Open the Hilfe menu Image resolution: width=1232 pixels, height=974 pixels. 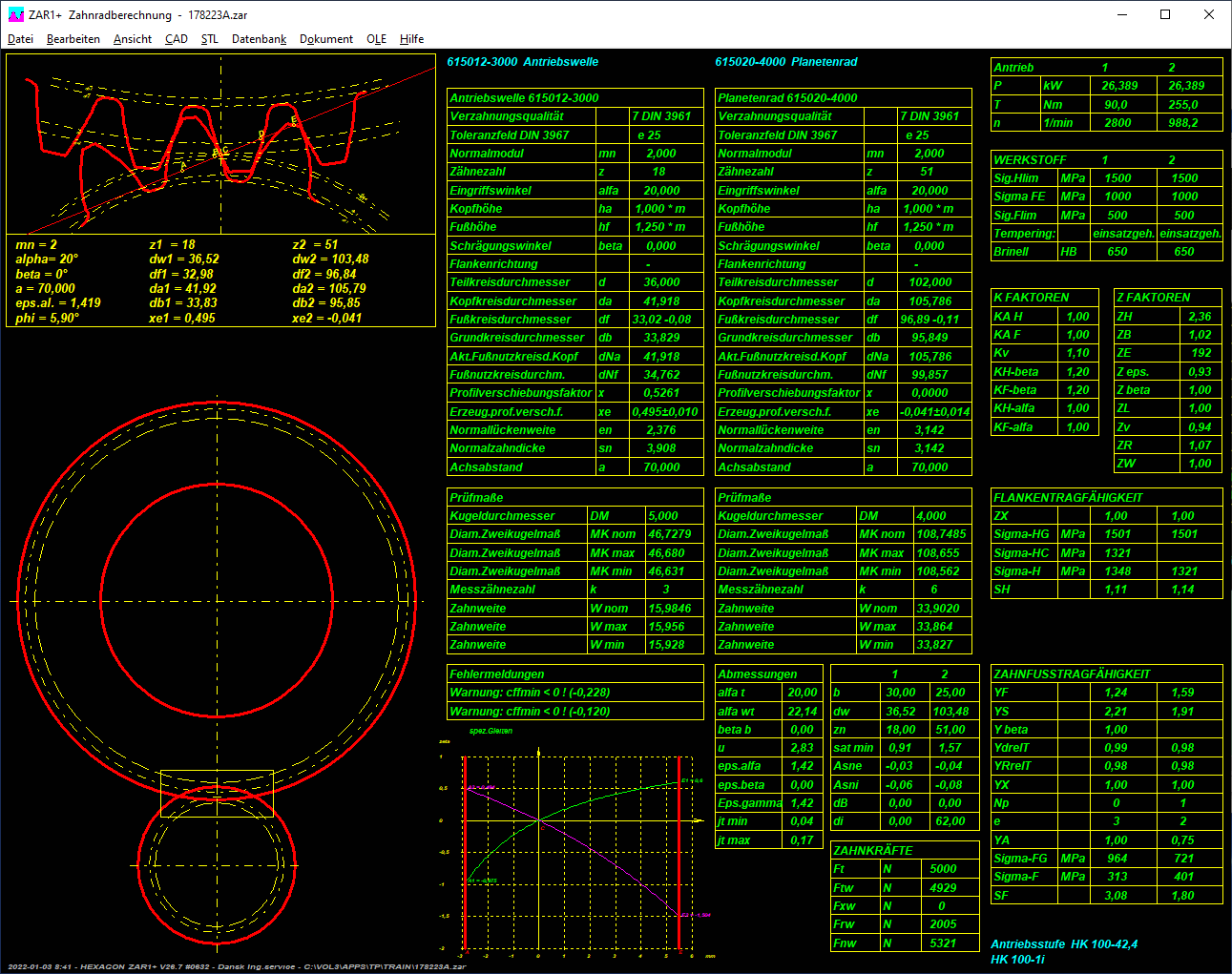click(411, 39)
